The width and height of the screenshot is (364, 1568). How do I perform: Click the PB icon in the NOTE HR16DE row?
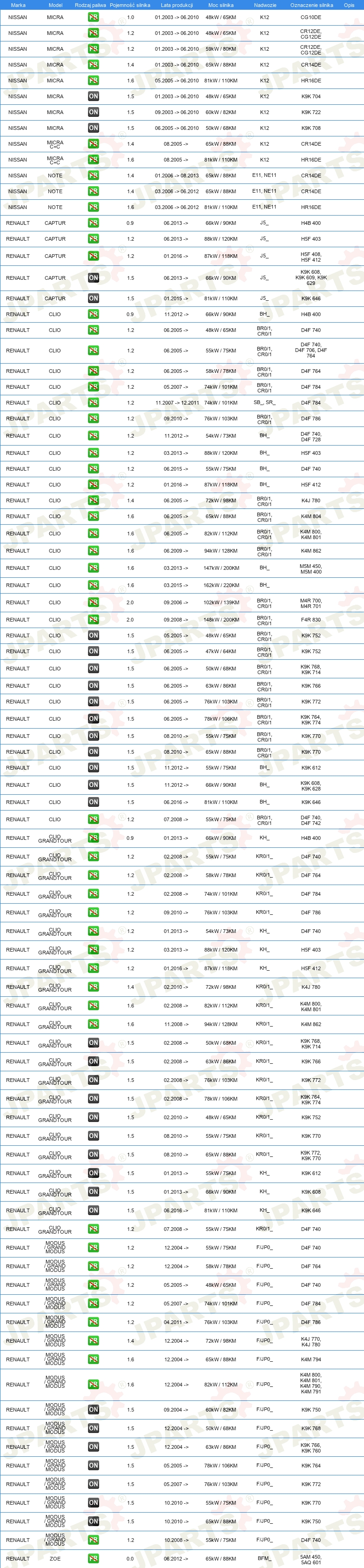coord(93,207)
